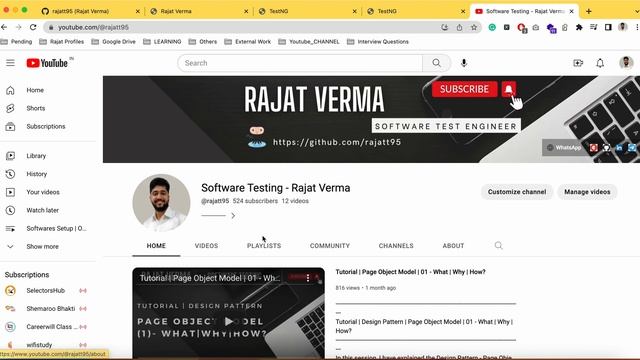This screenshot has height=360, width=640.
Task: Play the Page Object Model video
Action: pyautogui.click(x=229, y=321)
